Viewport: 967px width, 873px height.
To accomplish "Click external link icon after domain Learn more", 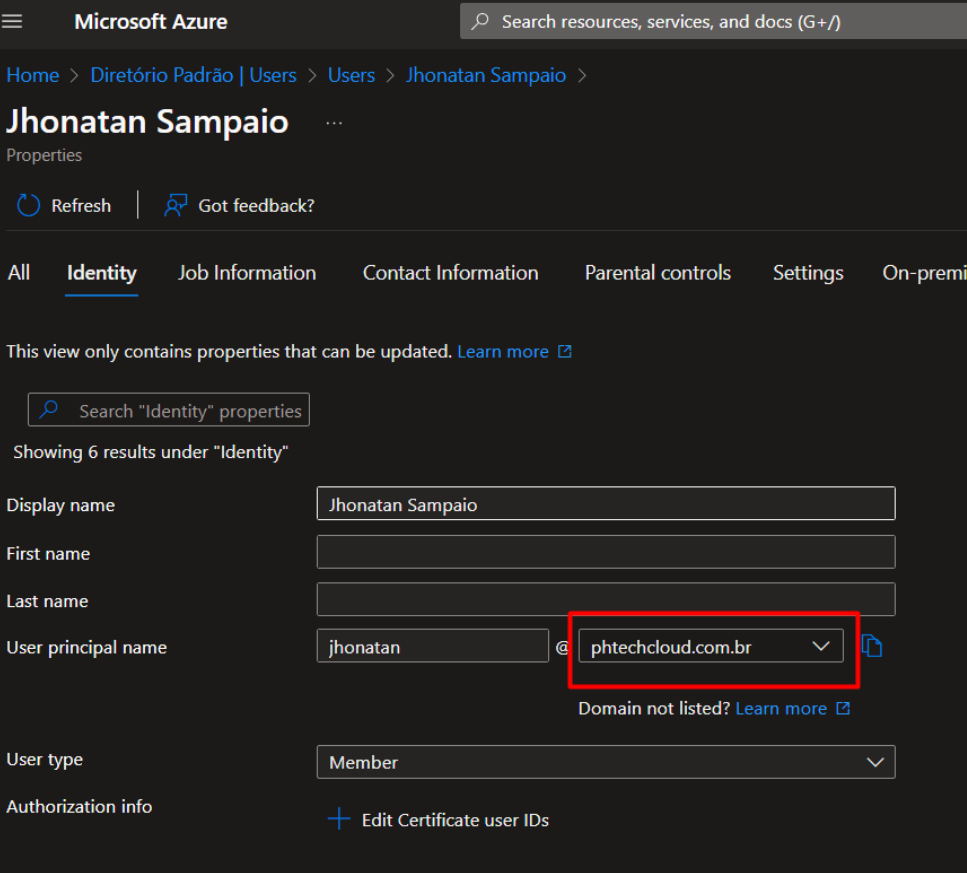I will (x=843, y=708).
